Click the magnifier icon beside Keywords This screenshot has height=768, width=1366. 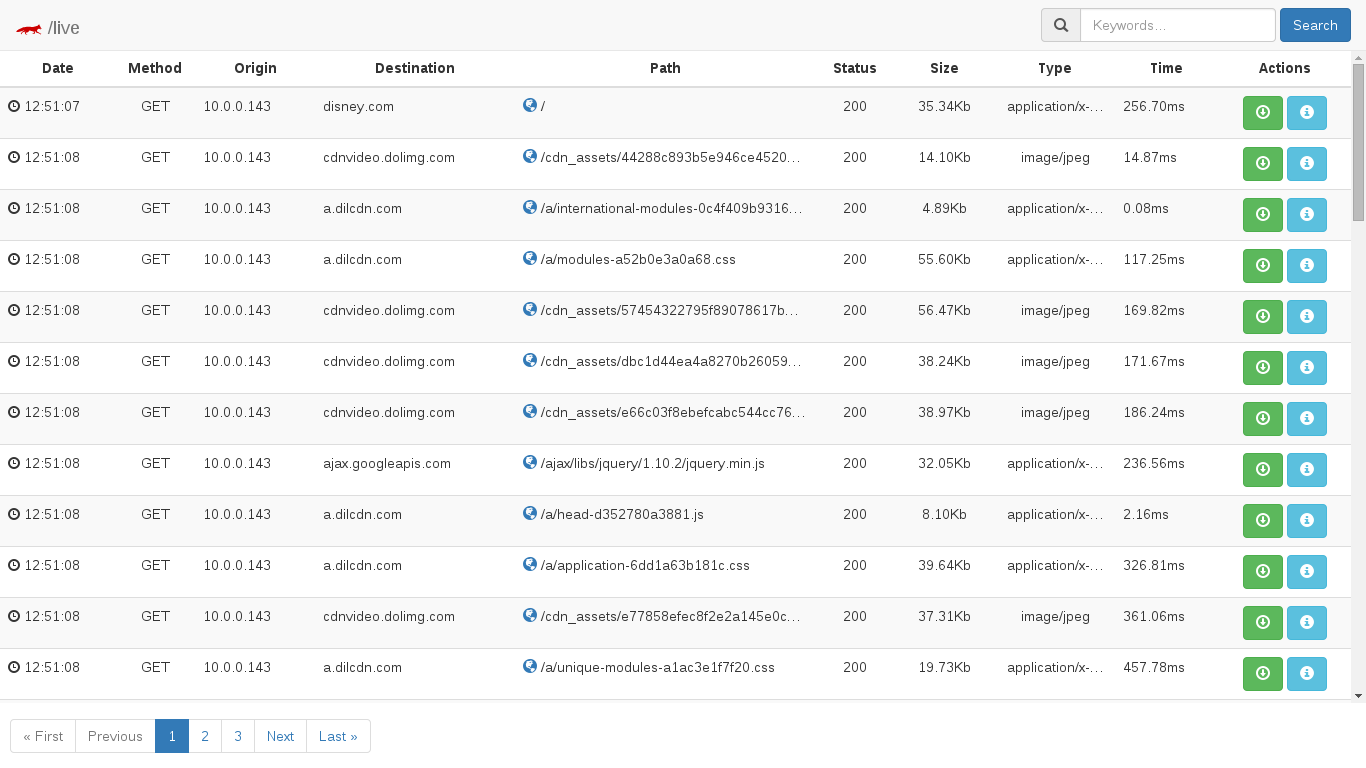point(1061,25)
